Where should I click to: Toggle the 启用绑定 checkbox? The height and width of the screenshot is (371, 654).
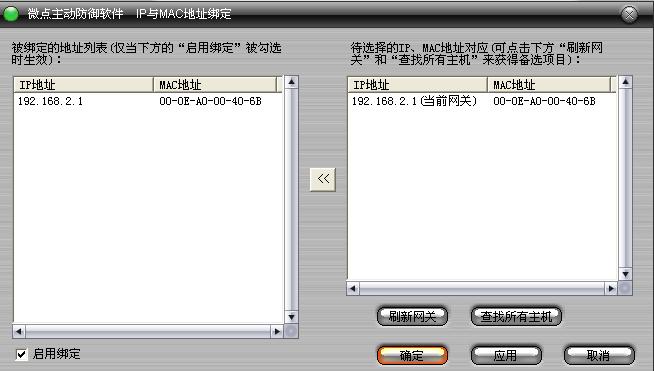(x=21, y=355)
